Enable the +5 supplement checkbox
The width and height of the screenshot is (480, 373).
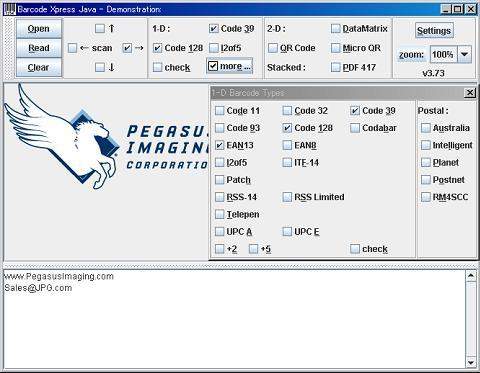253,249
